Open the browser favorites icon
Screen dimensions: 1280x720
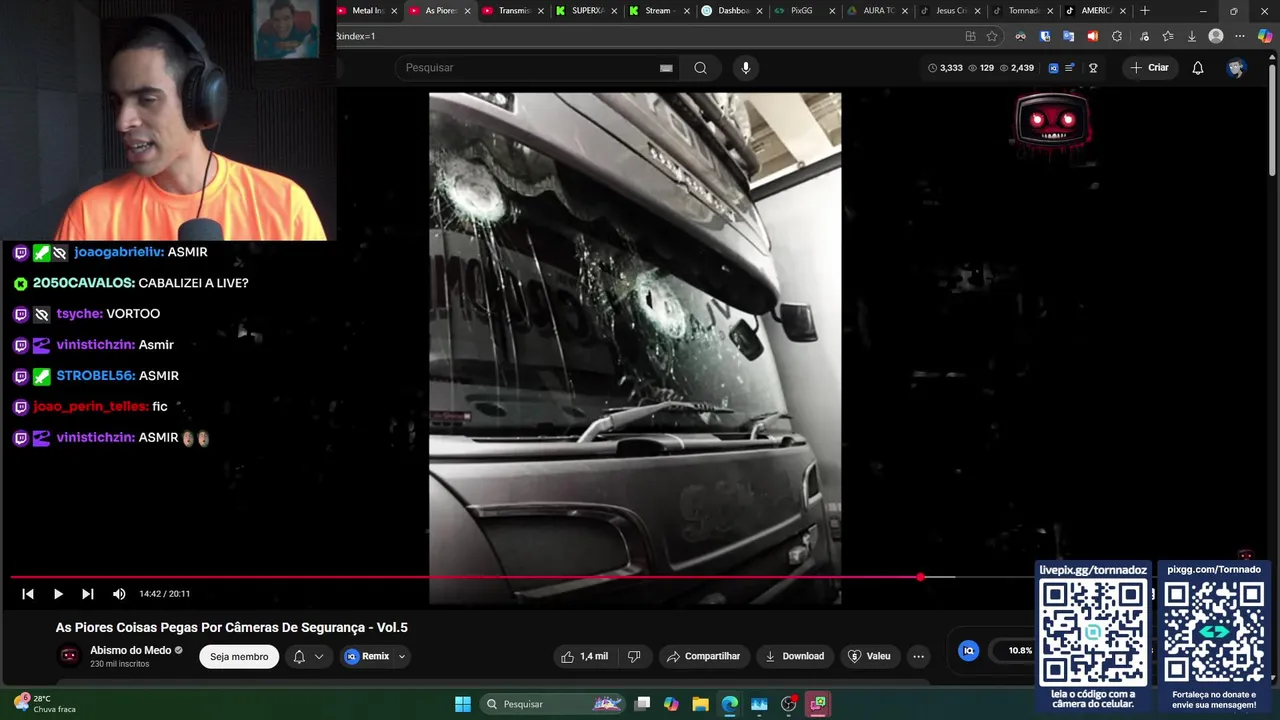pyautogui.click(x=1168, y=36)
